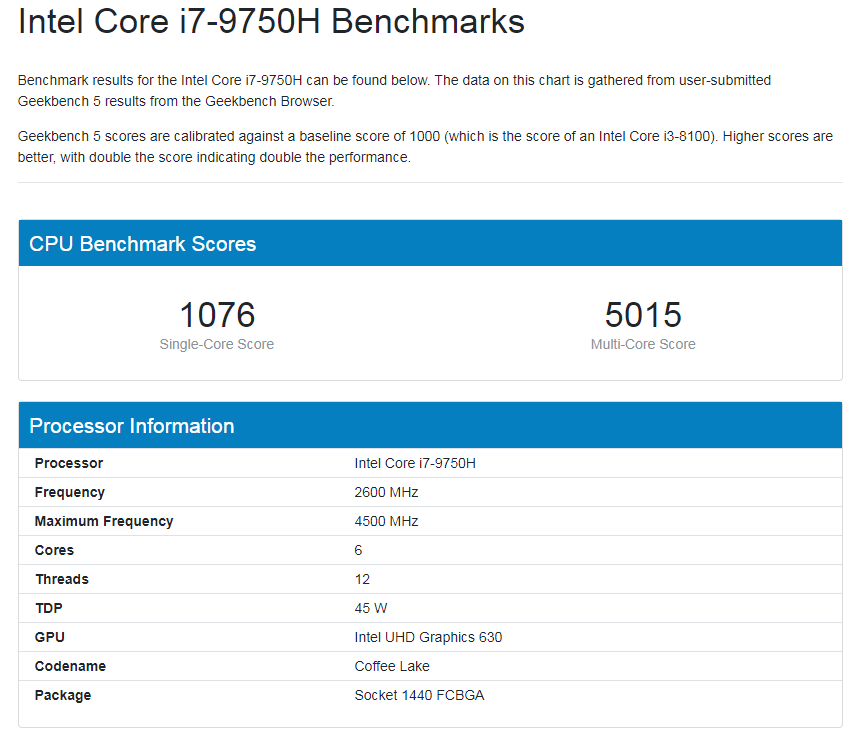Select the cores value 6

[x=358, y=550]
